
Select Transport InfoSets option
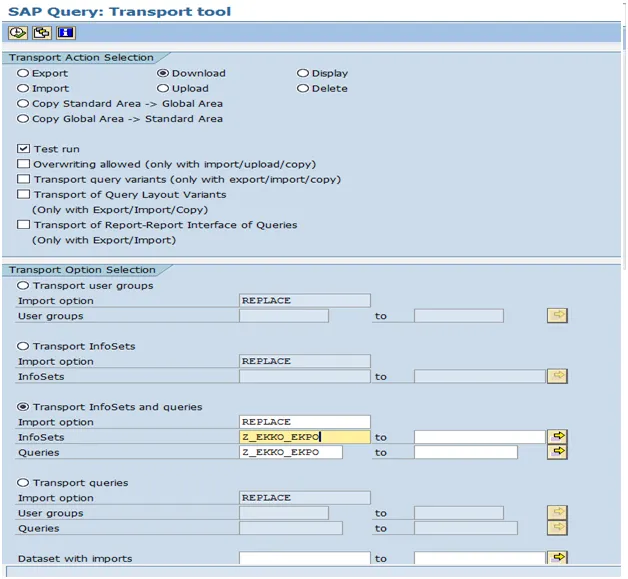coord(23,346)
